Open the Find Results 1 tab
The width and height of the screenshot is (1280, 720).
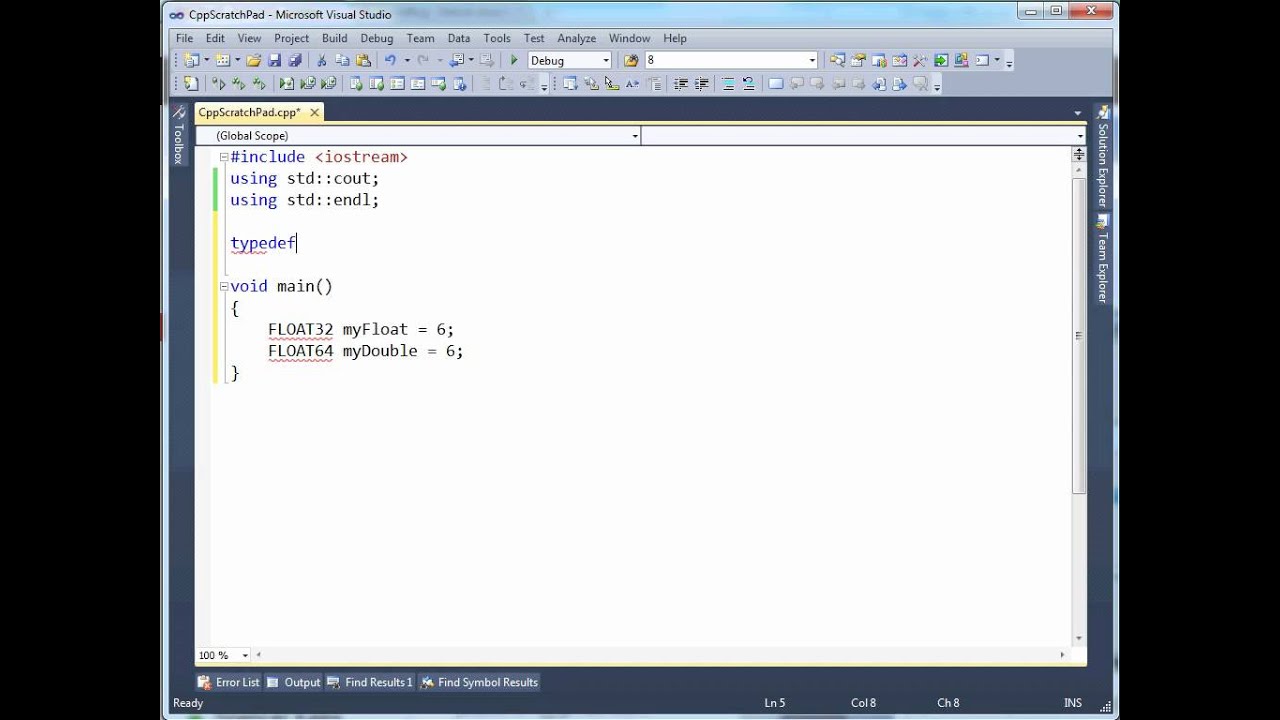pyautogui.click(x=370, y=683)
